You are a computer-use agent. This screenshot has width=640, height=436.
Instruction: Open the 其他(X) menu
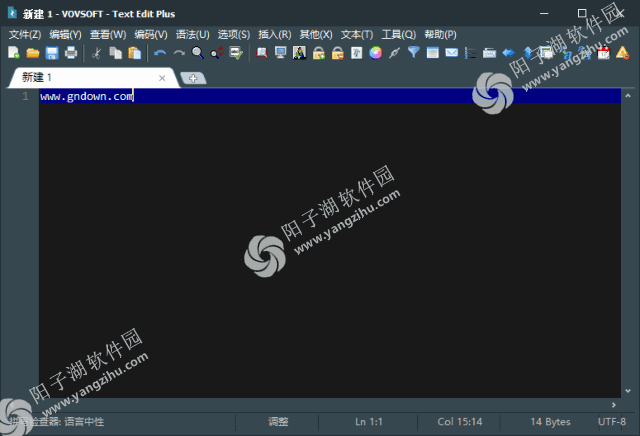316,35
